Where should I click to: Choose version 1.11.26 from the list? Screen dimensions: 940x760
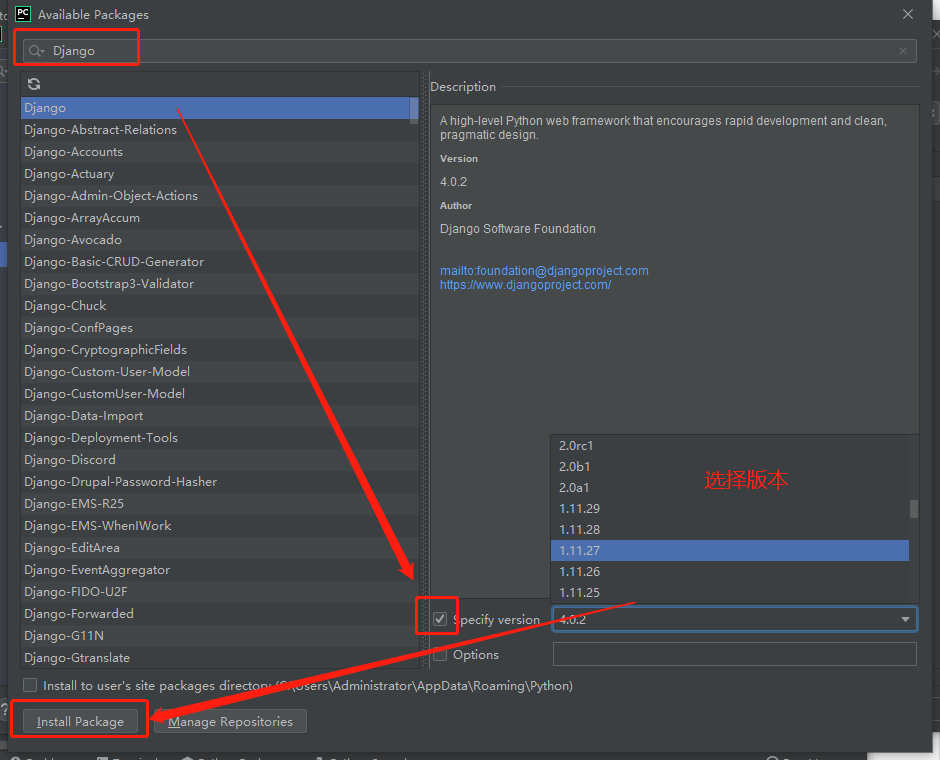tap(730, 571)
